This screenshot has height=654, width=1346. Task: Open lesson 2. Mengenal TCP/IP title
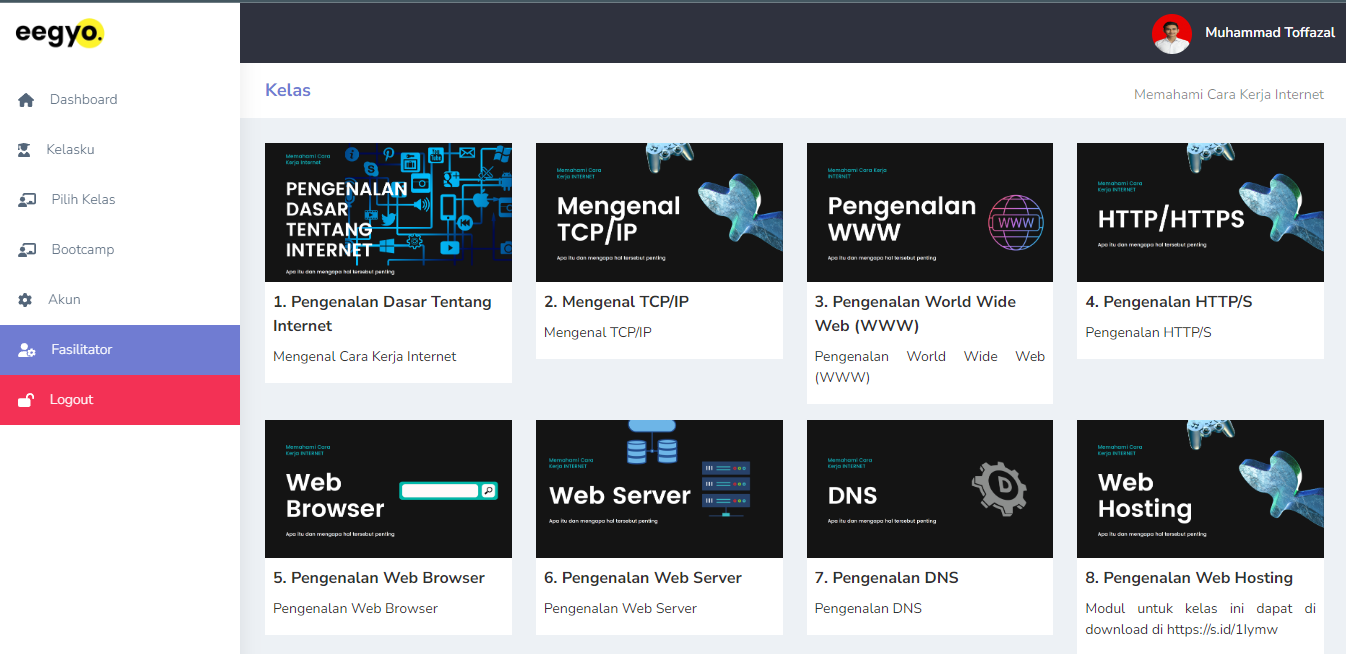[x=616, y=302]
